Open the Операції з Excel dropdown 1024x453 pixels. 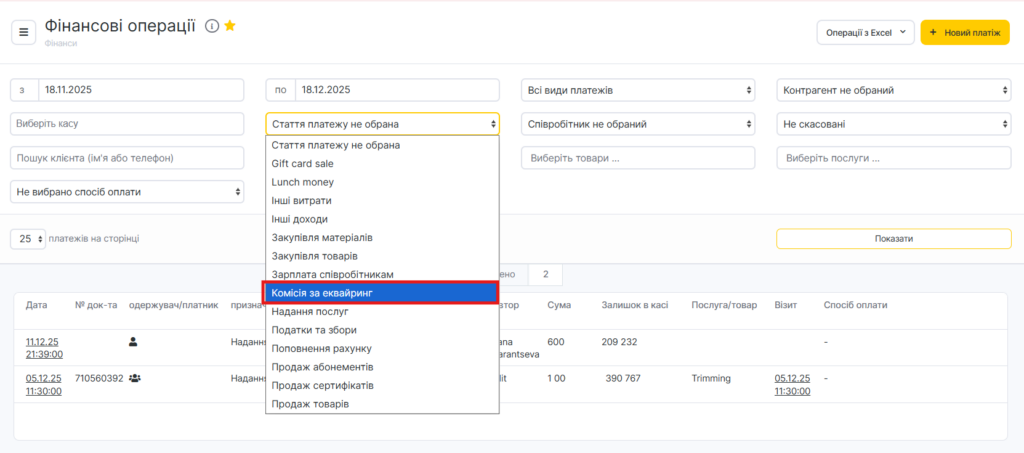pos(865,32)
